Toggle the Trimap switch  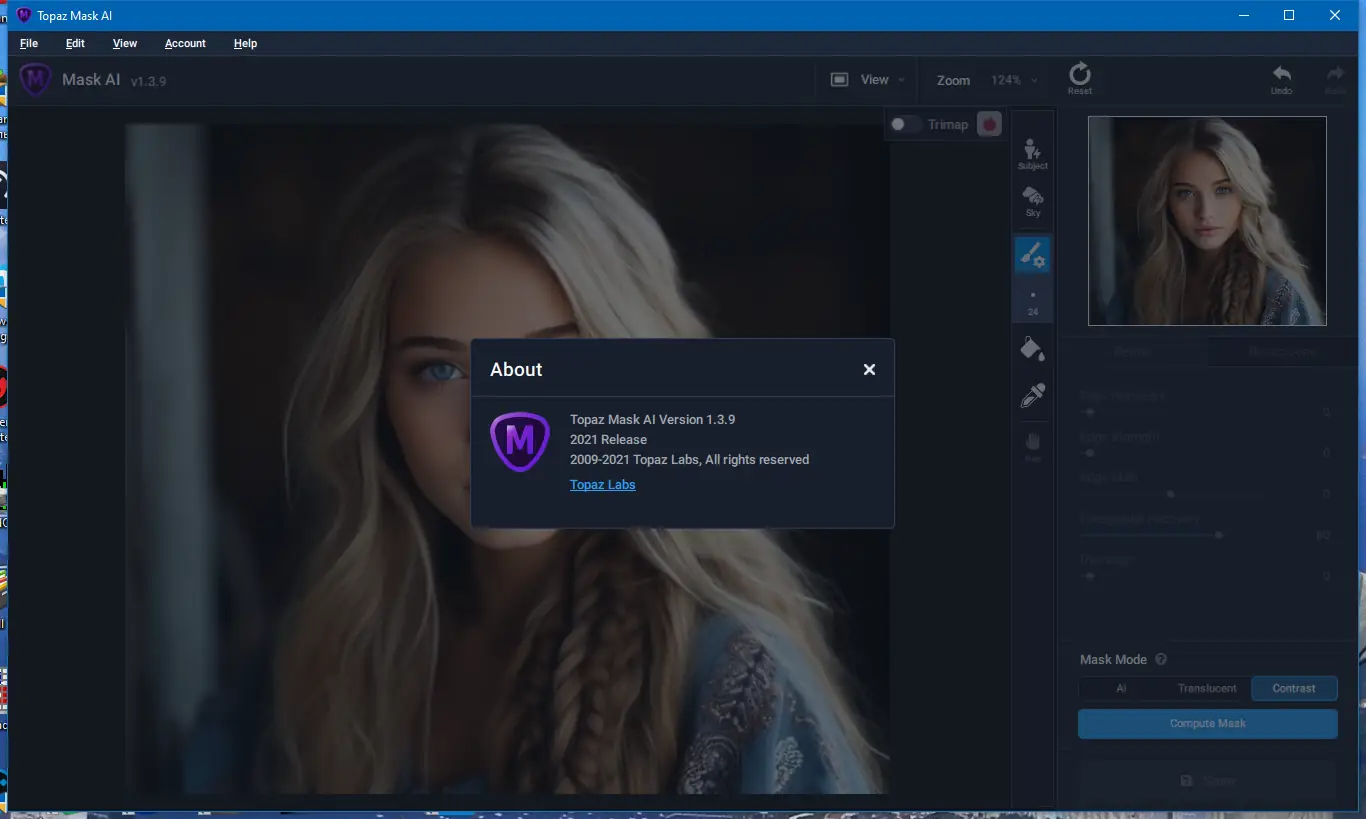(x=906, y=124)
